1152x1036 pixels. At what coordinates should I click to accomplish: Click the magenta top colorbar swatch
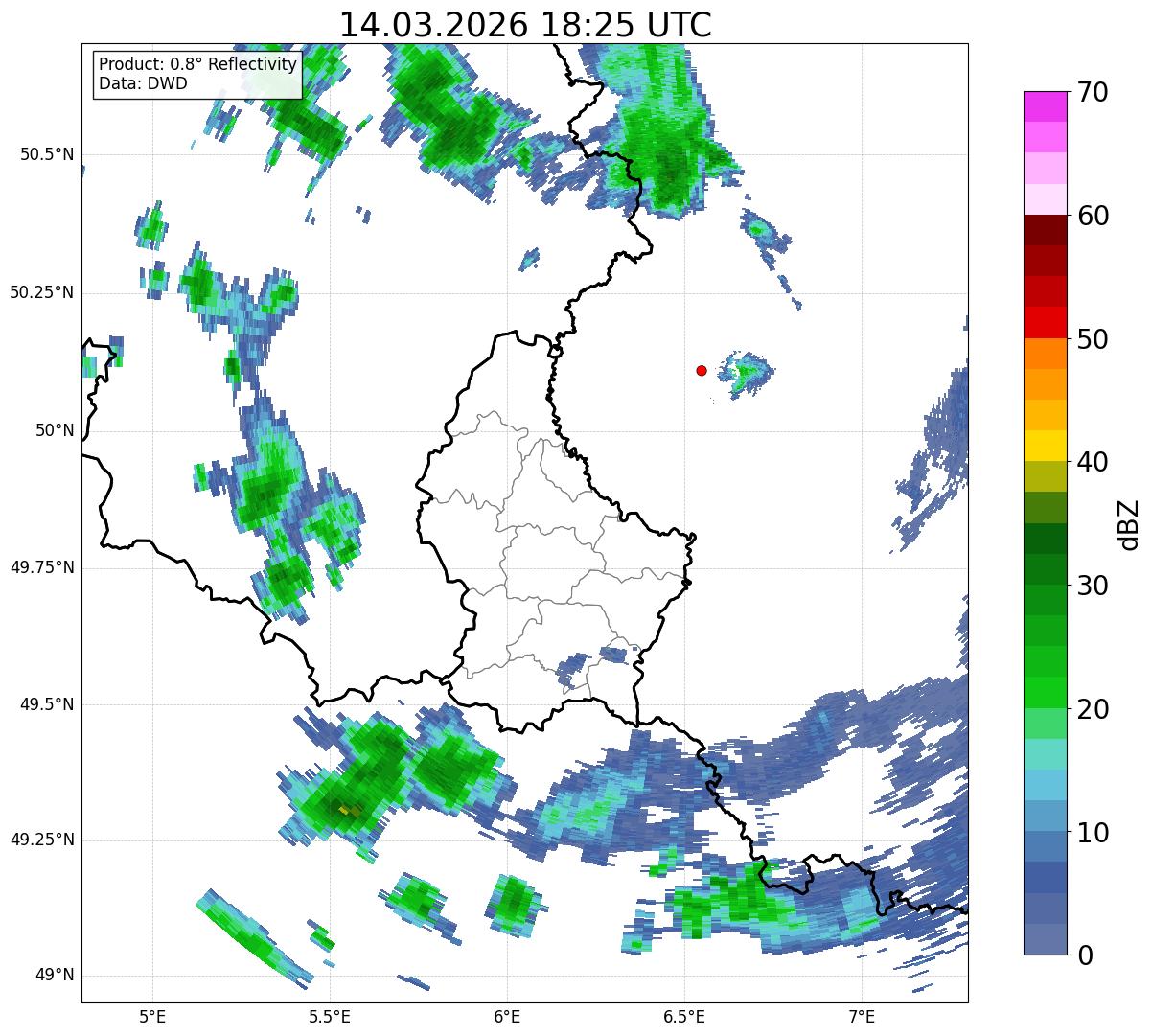(x=1045, y=106)
